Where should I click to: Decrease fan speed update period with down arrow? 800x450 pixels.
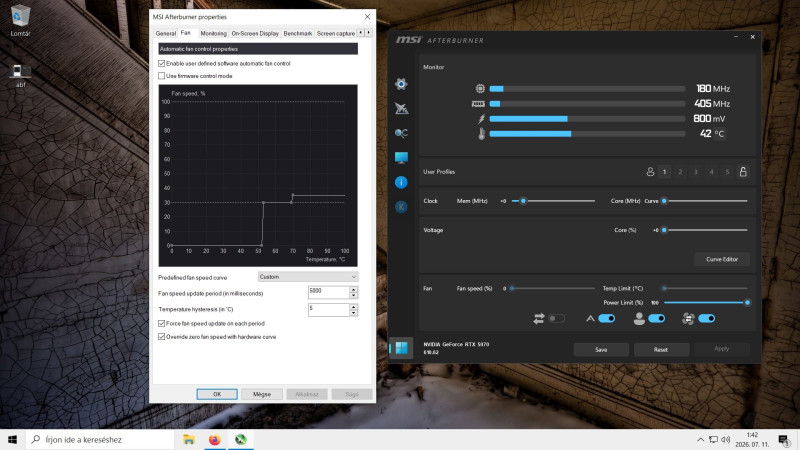coord(354,295)
